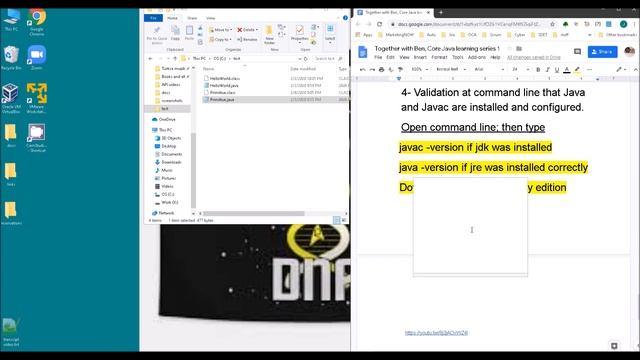The image size is (640, 360).
Task: Print the Google Docs document
Action: pyautogui.click(x=381, y=70)
